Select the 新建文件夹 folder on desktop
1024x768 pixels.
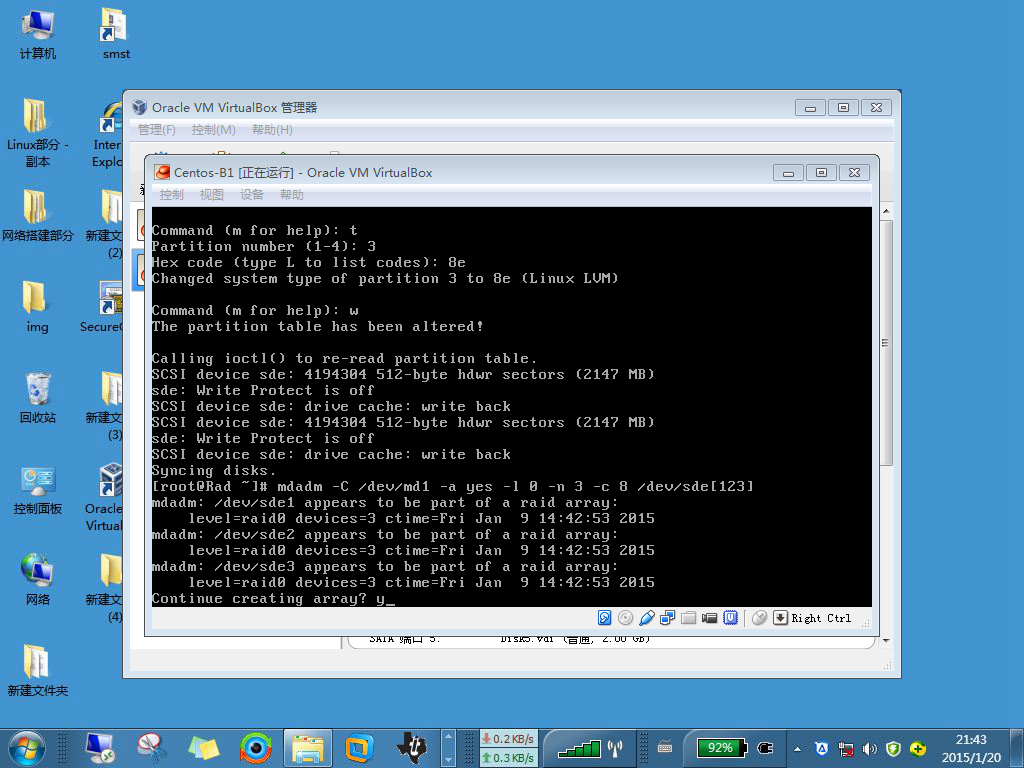click(37, 671)
